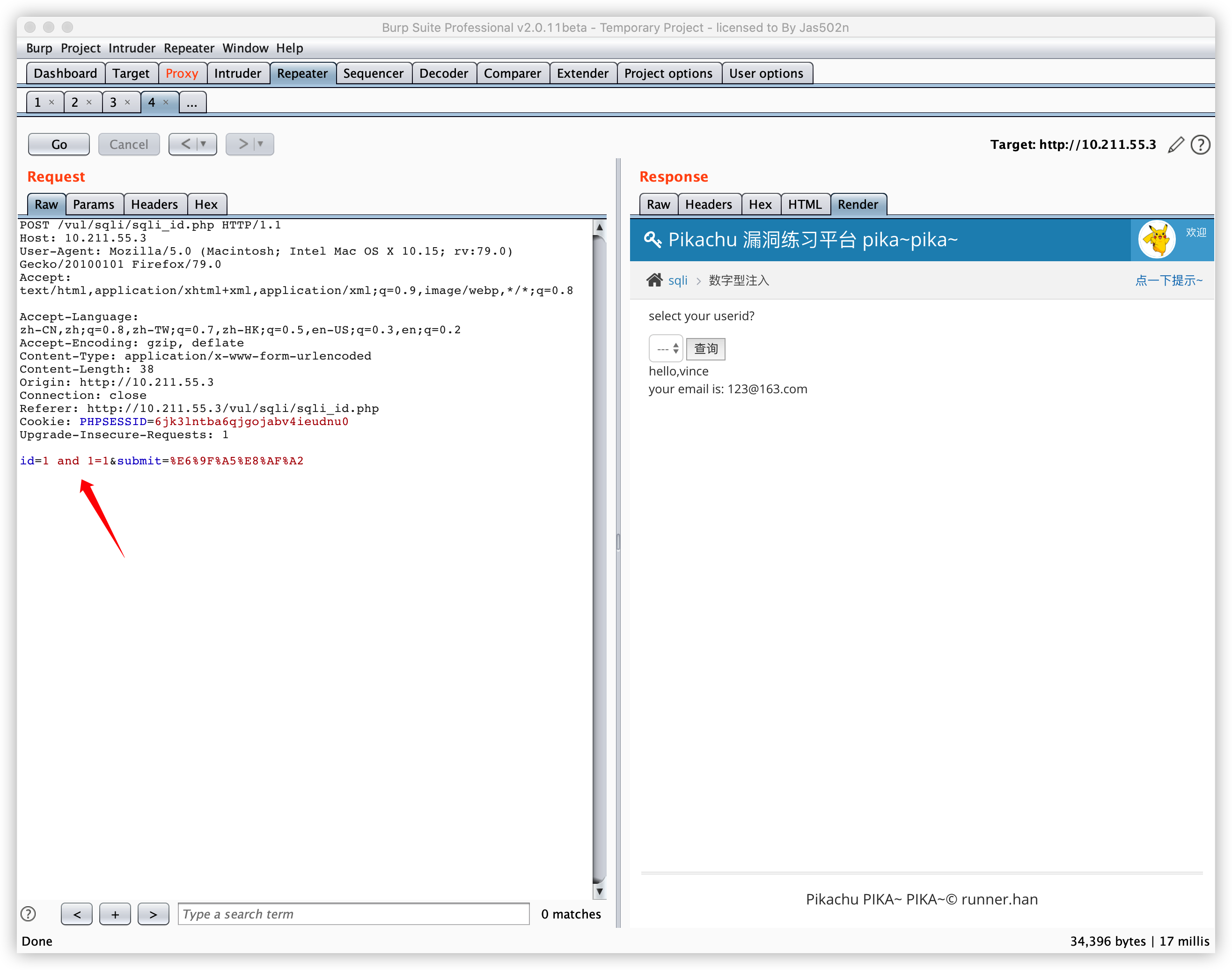1232x970 pixels.
Task: Open the Repeater help question mark icon
Action: 1200,145
